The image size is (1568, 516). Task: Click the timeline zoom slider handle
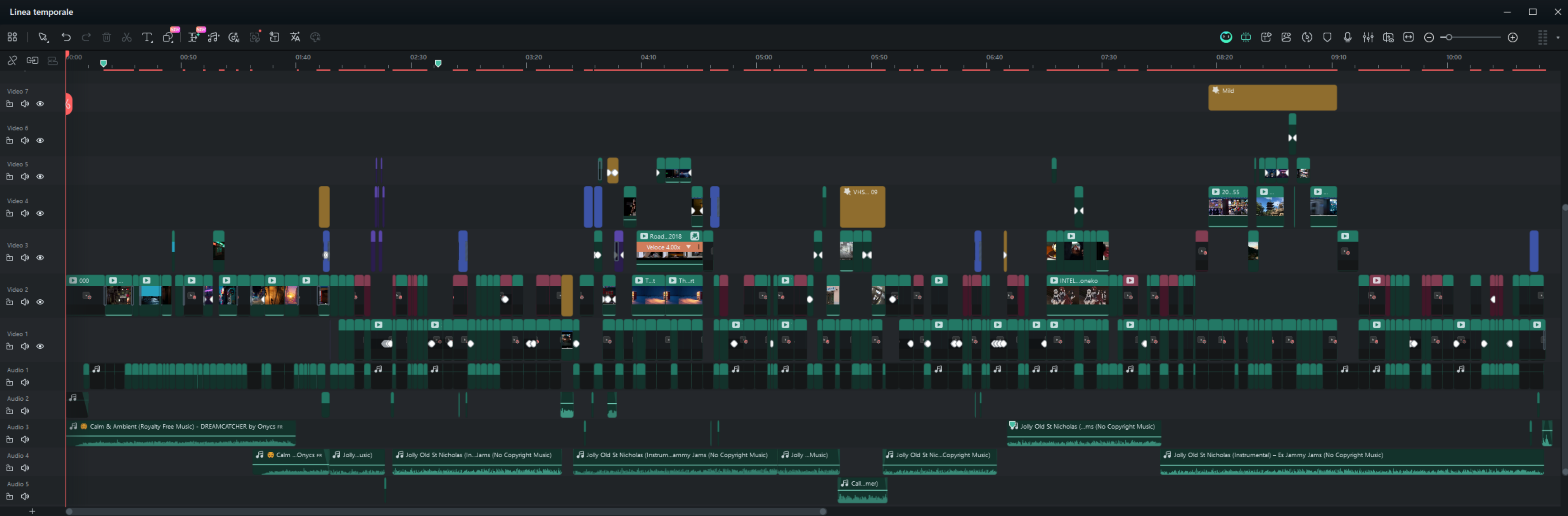coord(1449,38)
